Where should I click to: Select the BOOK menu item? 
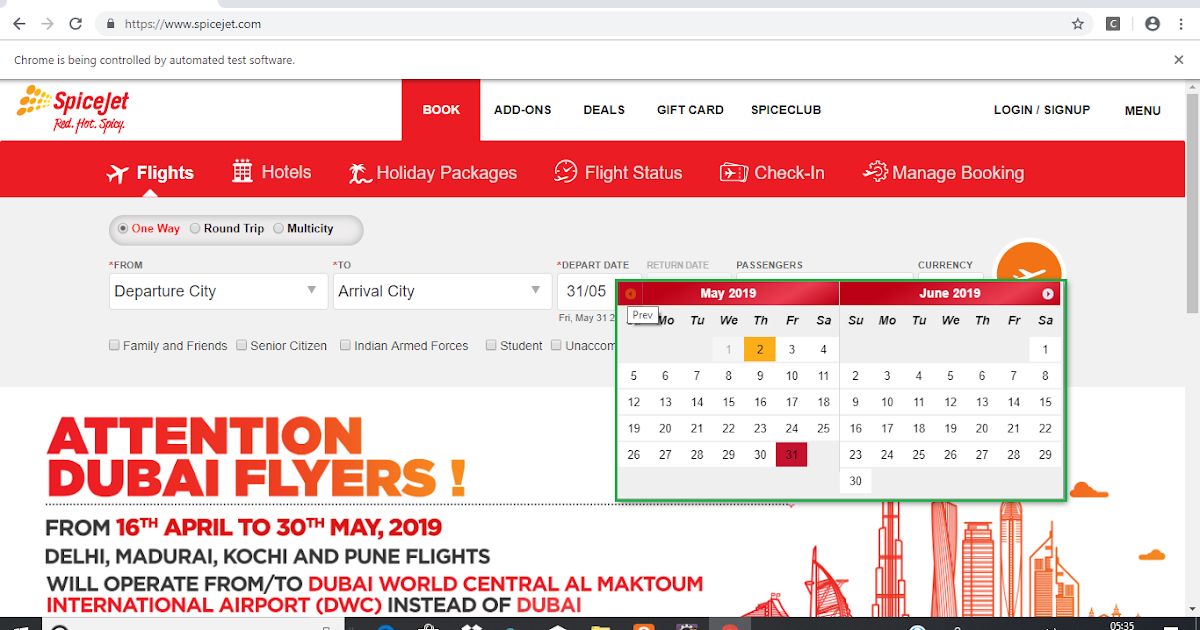click(441, 110)
